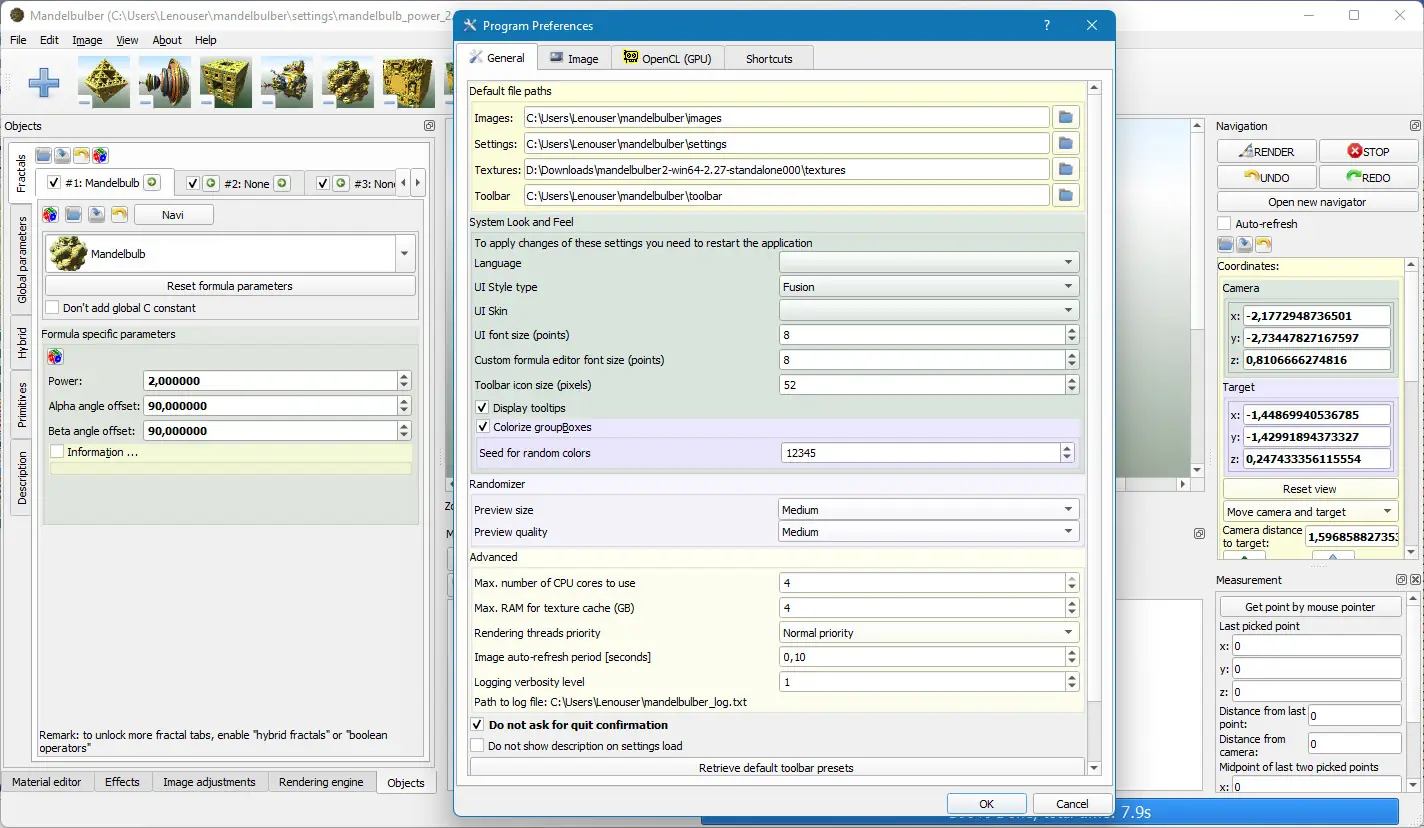Open the UI Style type dropdown
The image size is (1424, 828).
pos(929,287)
